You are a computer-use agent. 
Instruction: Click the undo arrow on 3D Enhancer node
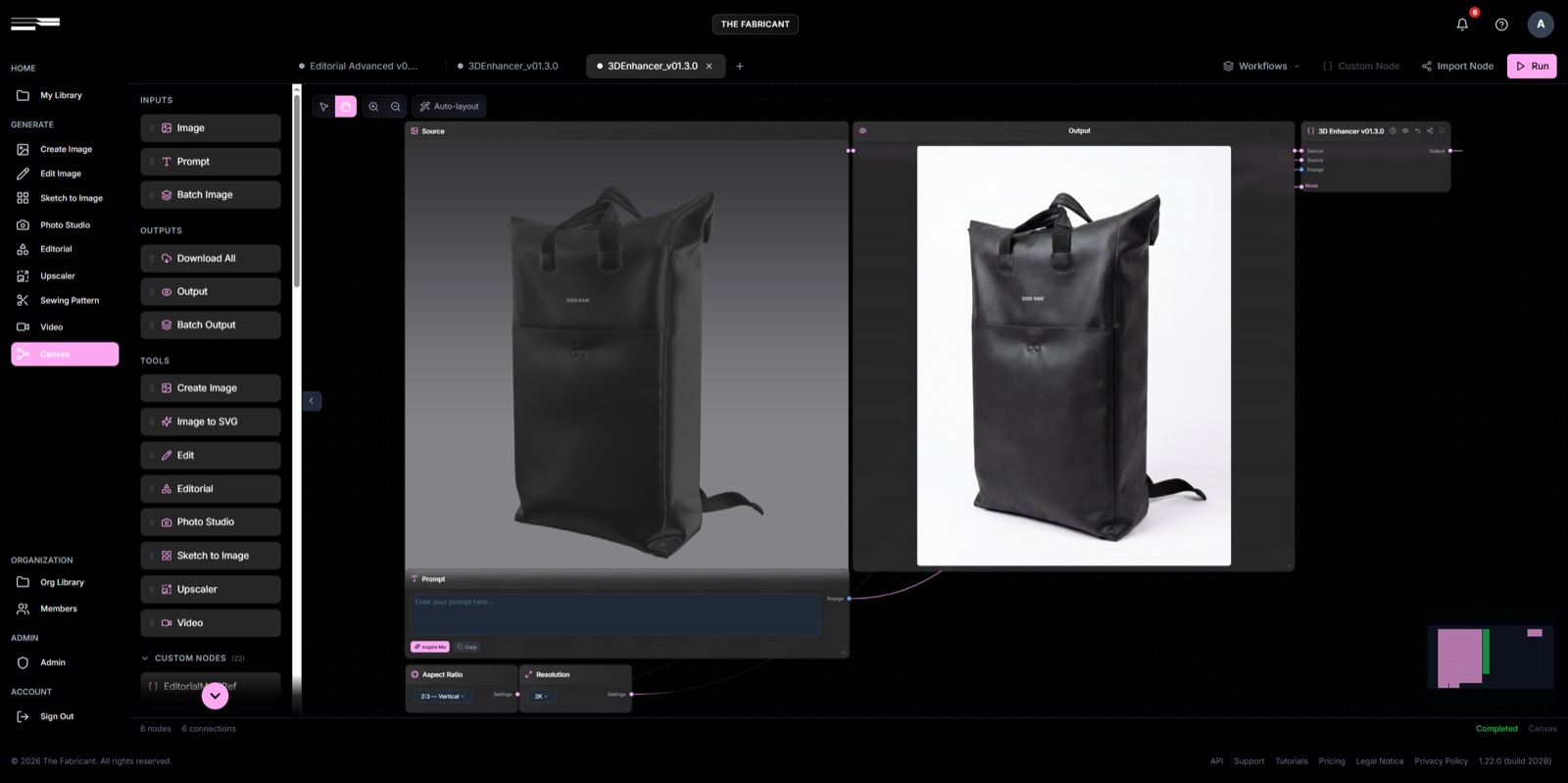pos(1418,130)
